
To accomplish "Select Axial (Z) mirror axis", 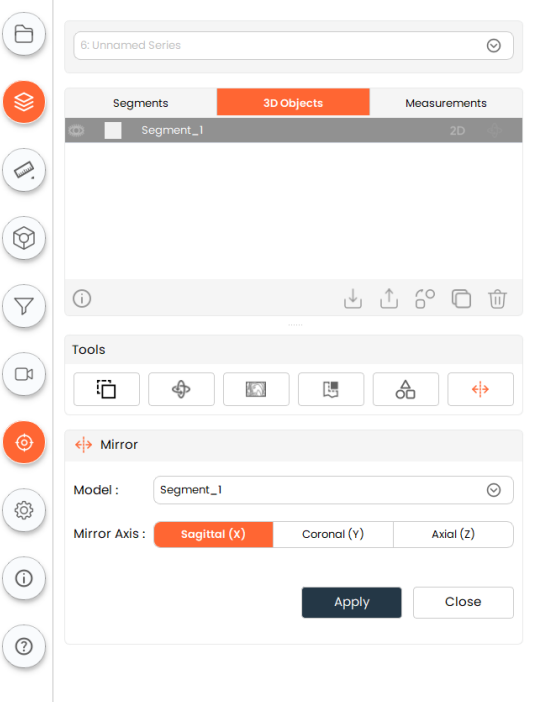I will tap(453, 534).
